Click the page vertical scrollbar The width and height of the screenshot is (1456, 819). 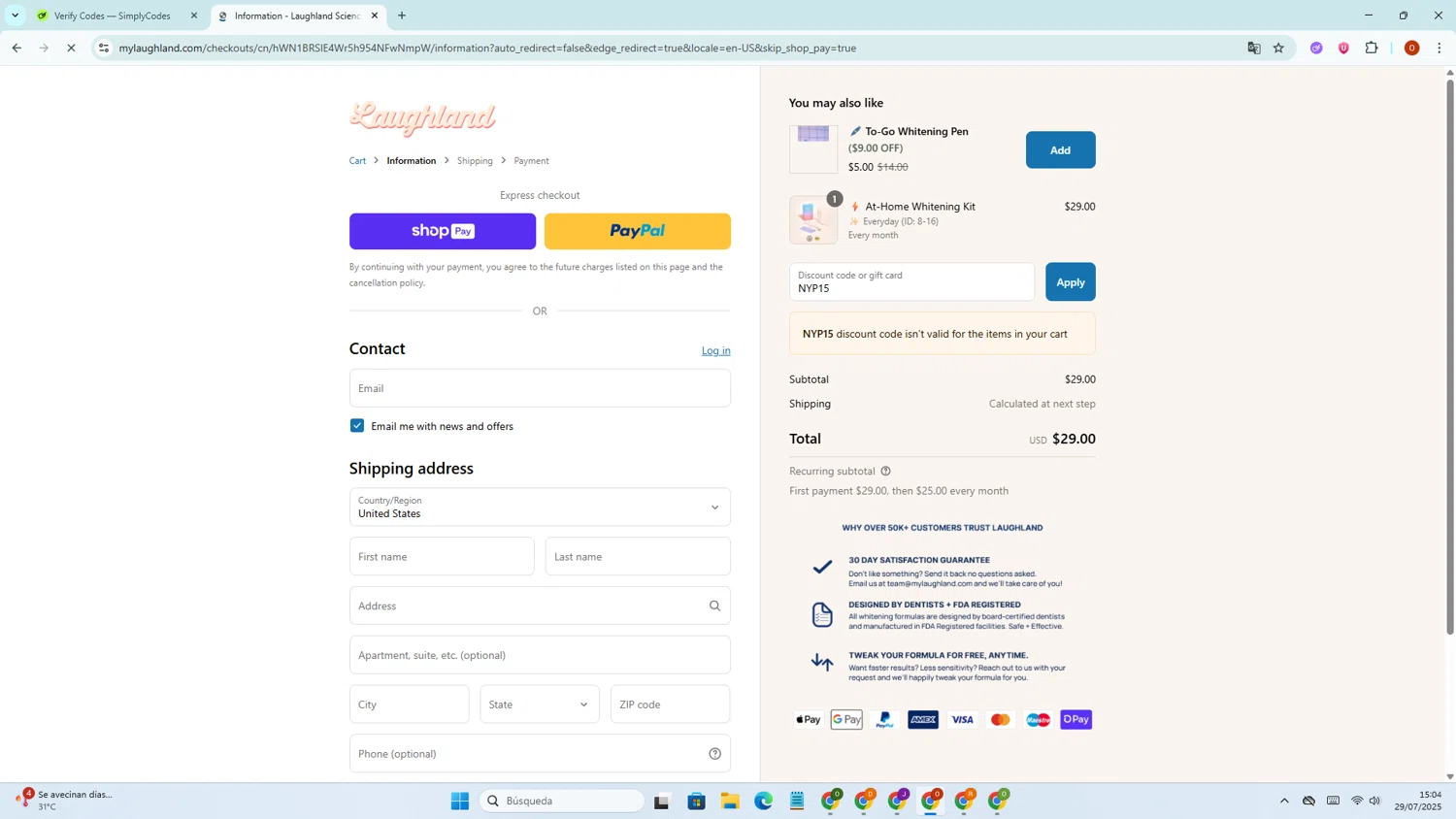point(1450,357)
